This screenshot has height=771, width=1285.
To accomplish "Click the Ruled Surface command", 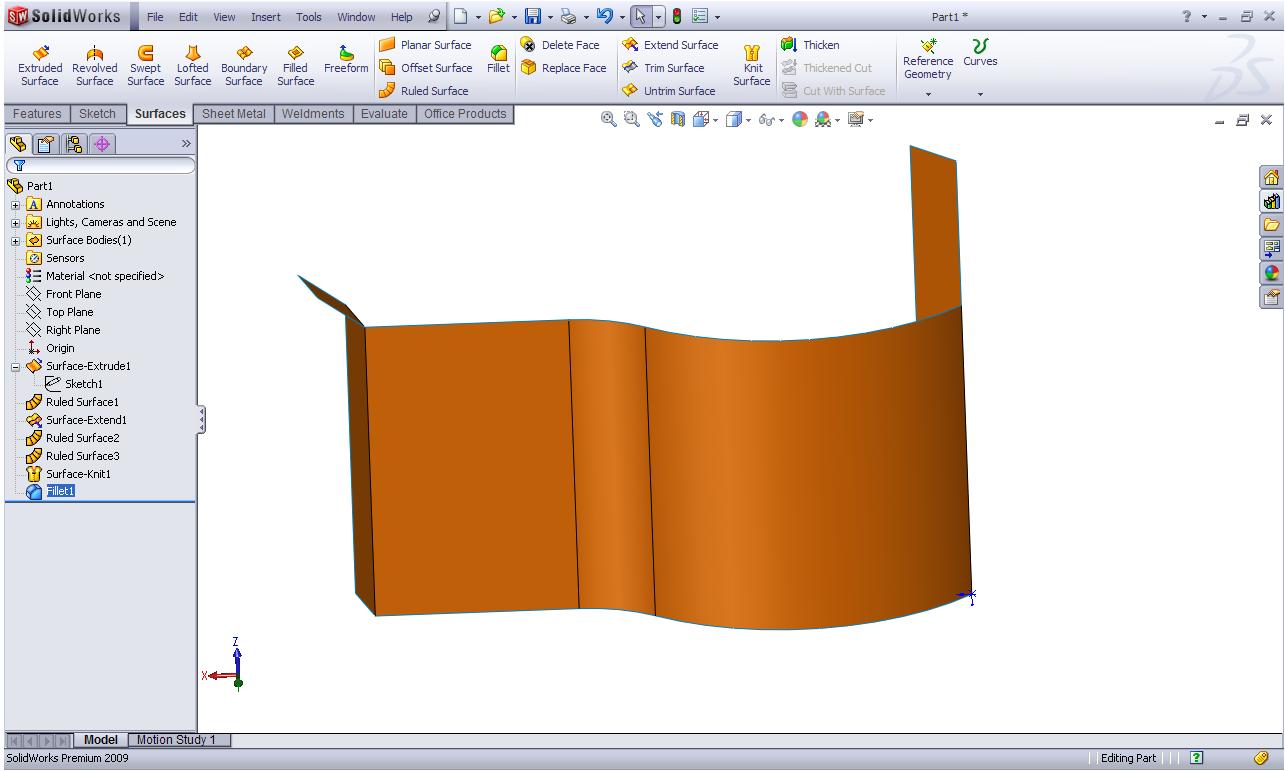I will [x=423, y=91].
